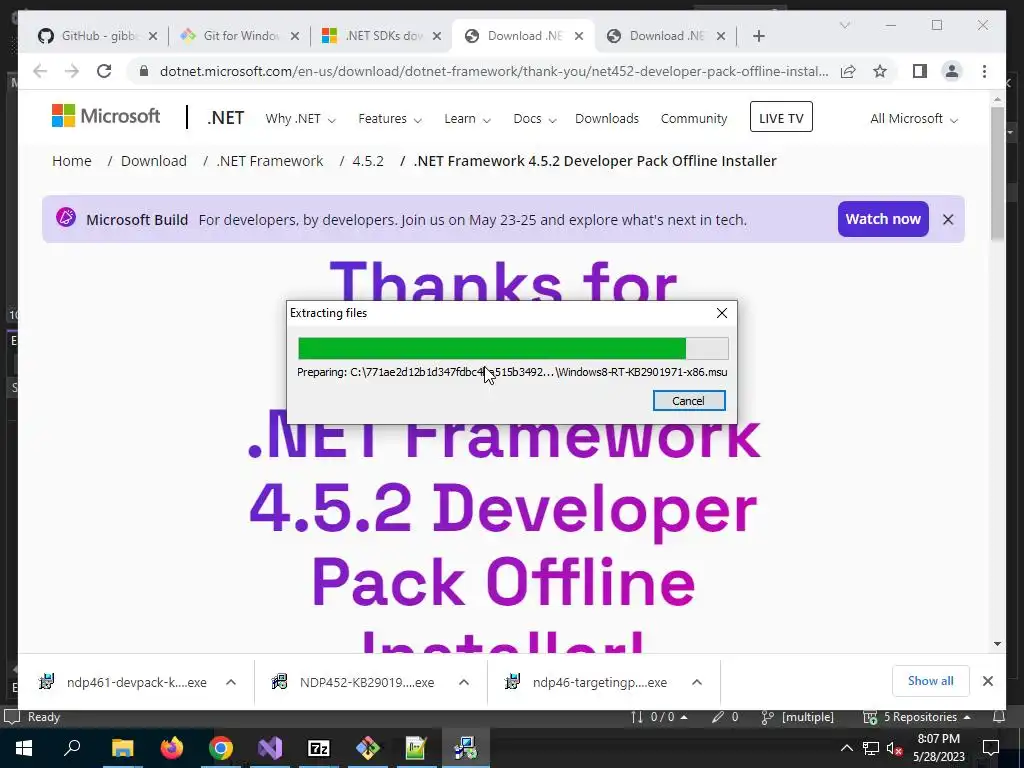1024x768 pixels.
Task: Expand the Why .NET menu
Action: [300, 119]
